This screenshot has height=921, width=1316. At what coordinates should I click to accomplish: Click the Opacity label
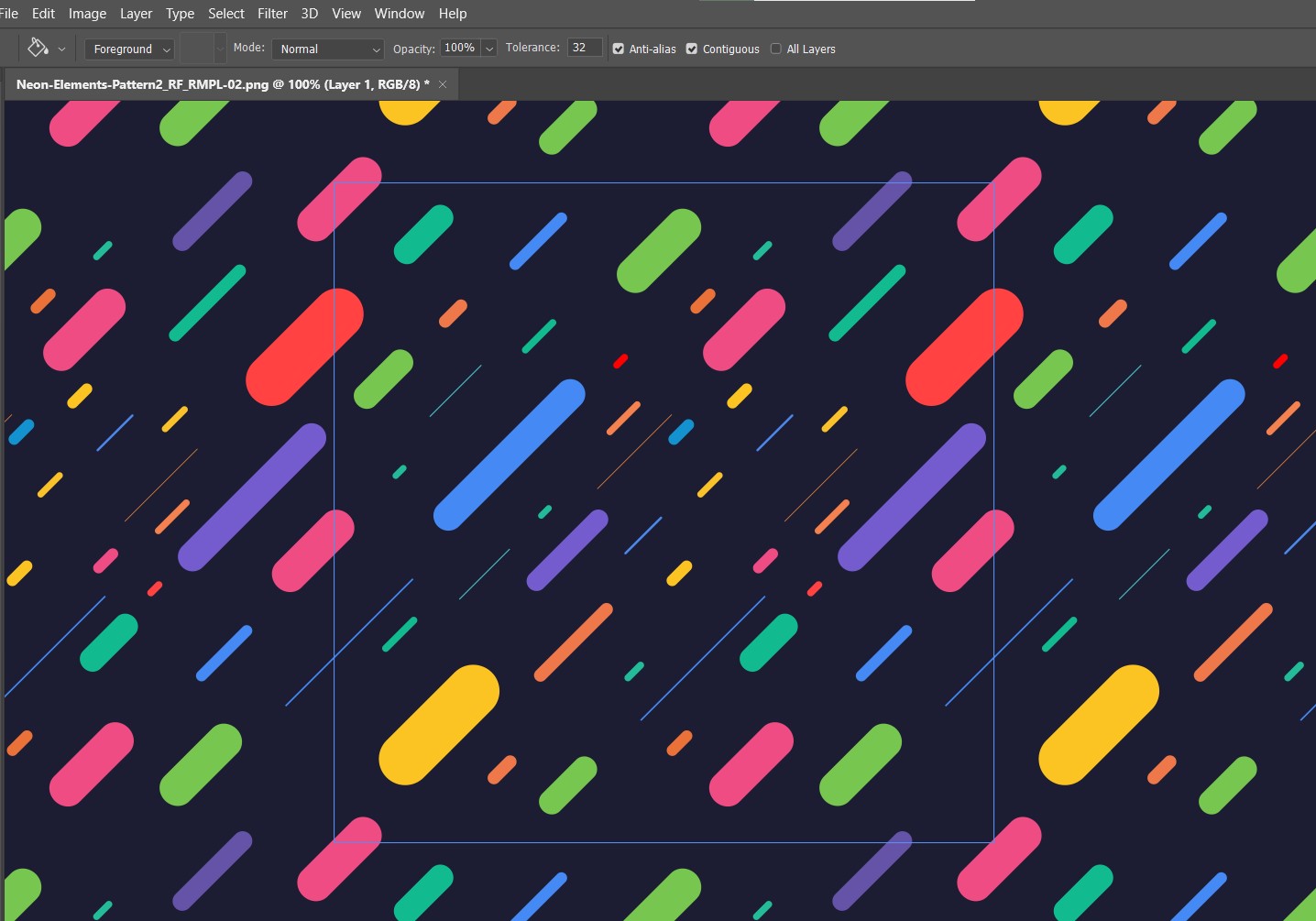pyautogui.click(x=413, y=49)
